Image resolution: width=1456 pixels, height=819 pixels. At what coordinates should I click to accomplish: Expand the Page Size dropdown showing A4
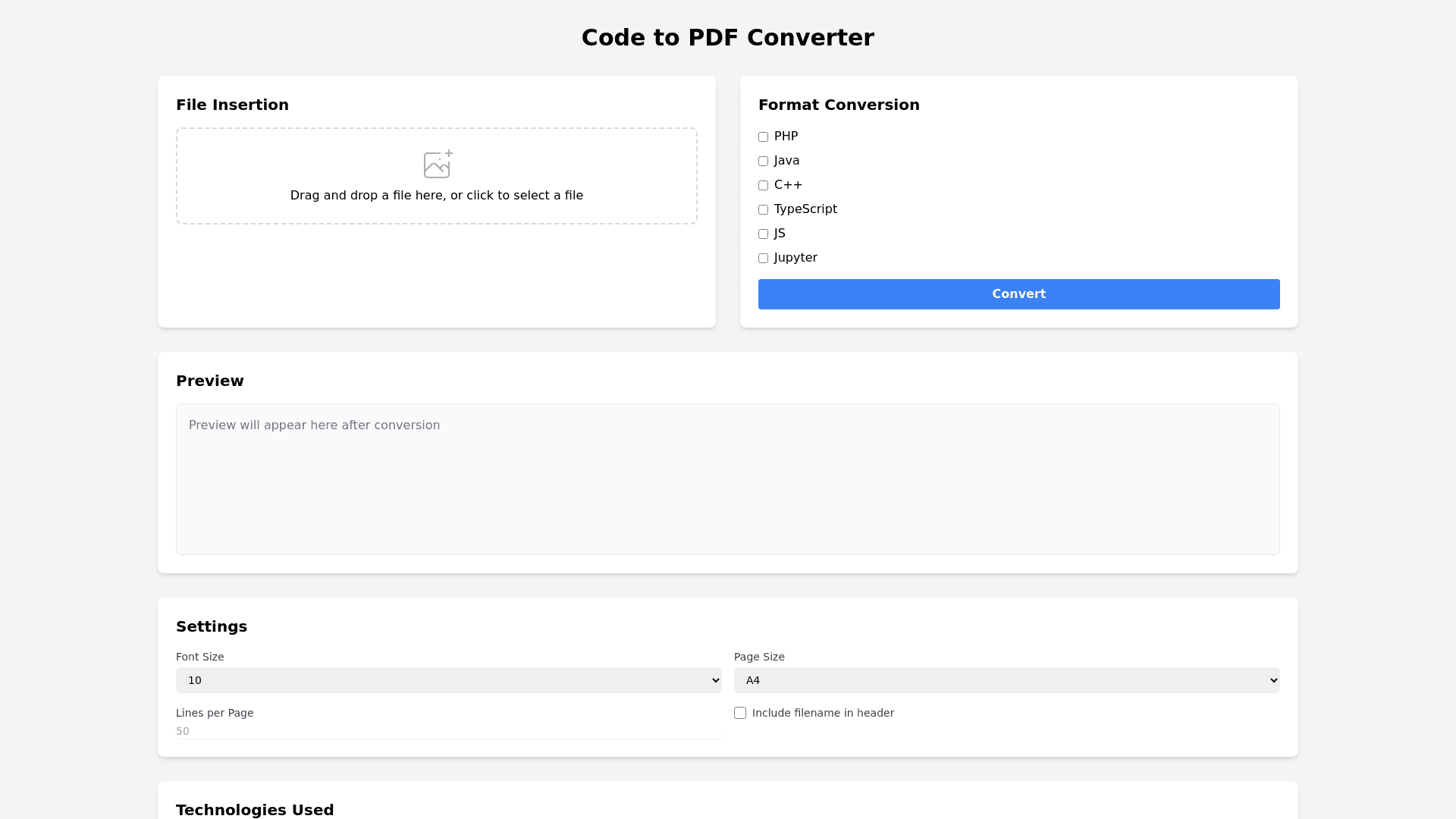pos(1006,680)
